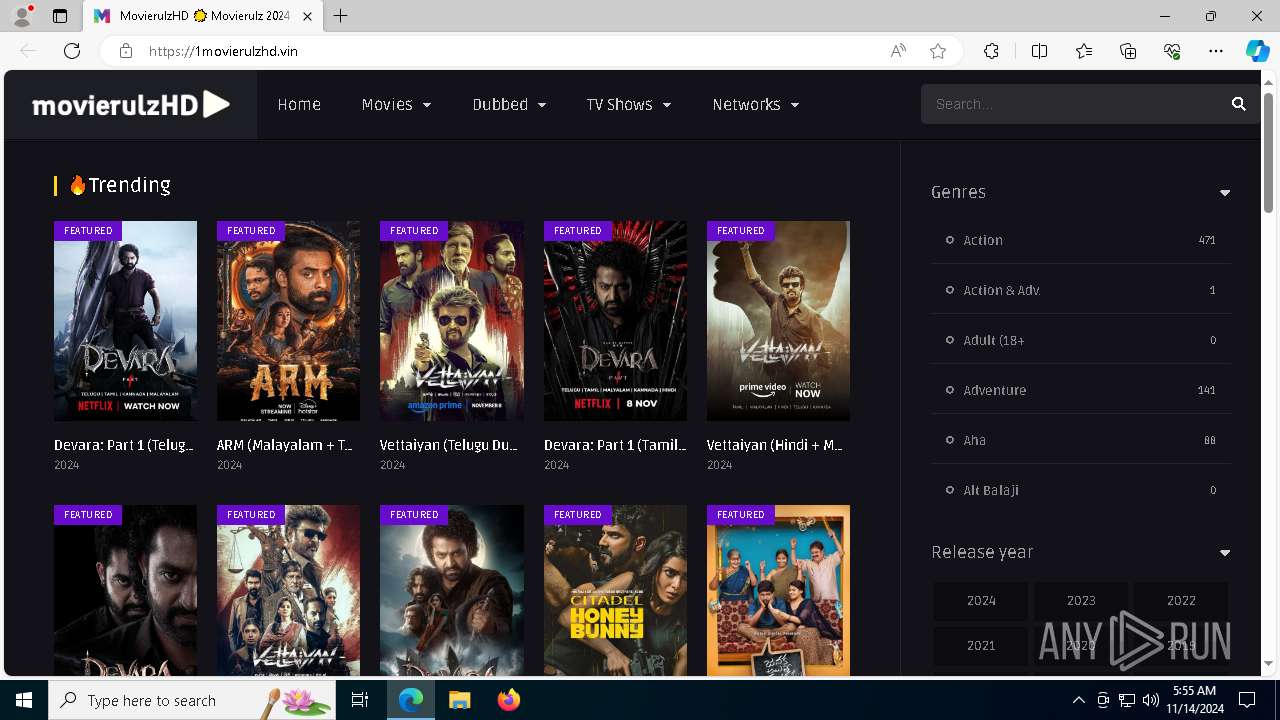Screen dimensions: 1280x720
Task: Expand the Dubbed dropdown menu
Action: [x=509, y=104]
